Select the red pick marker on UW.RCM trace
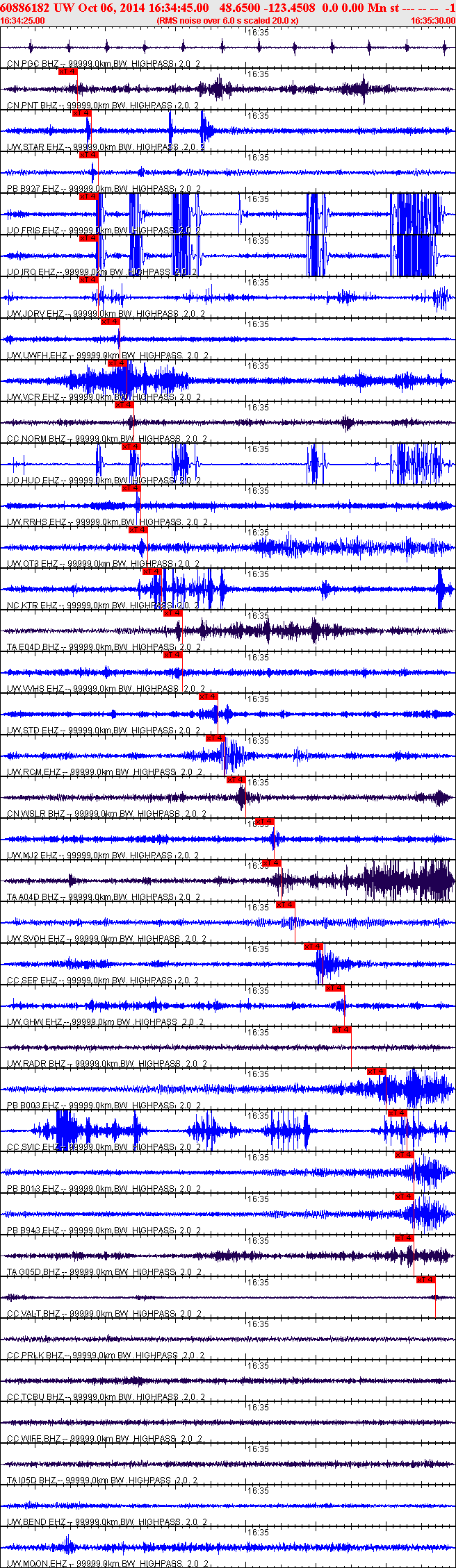The height and width of the screenshot is (1568, 456). (x=215, y=738)
